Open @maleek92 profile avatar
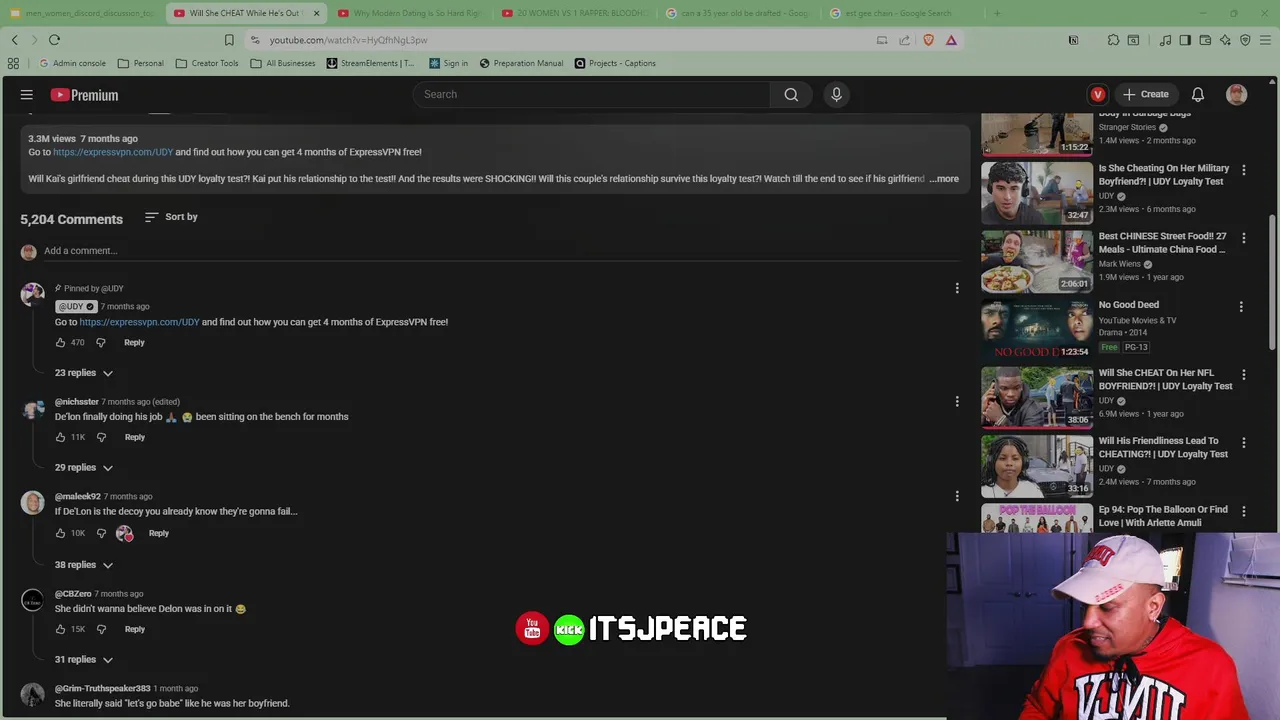This screenshot has height=720, width=1280. point(33,503)
